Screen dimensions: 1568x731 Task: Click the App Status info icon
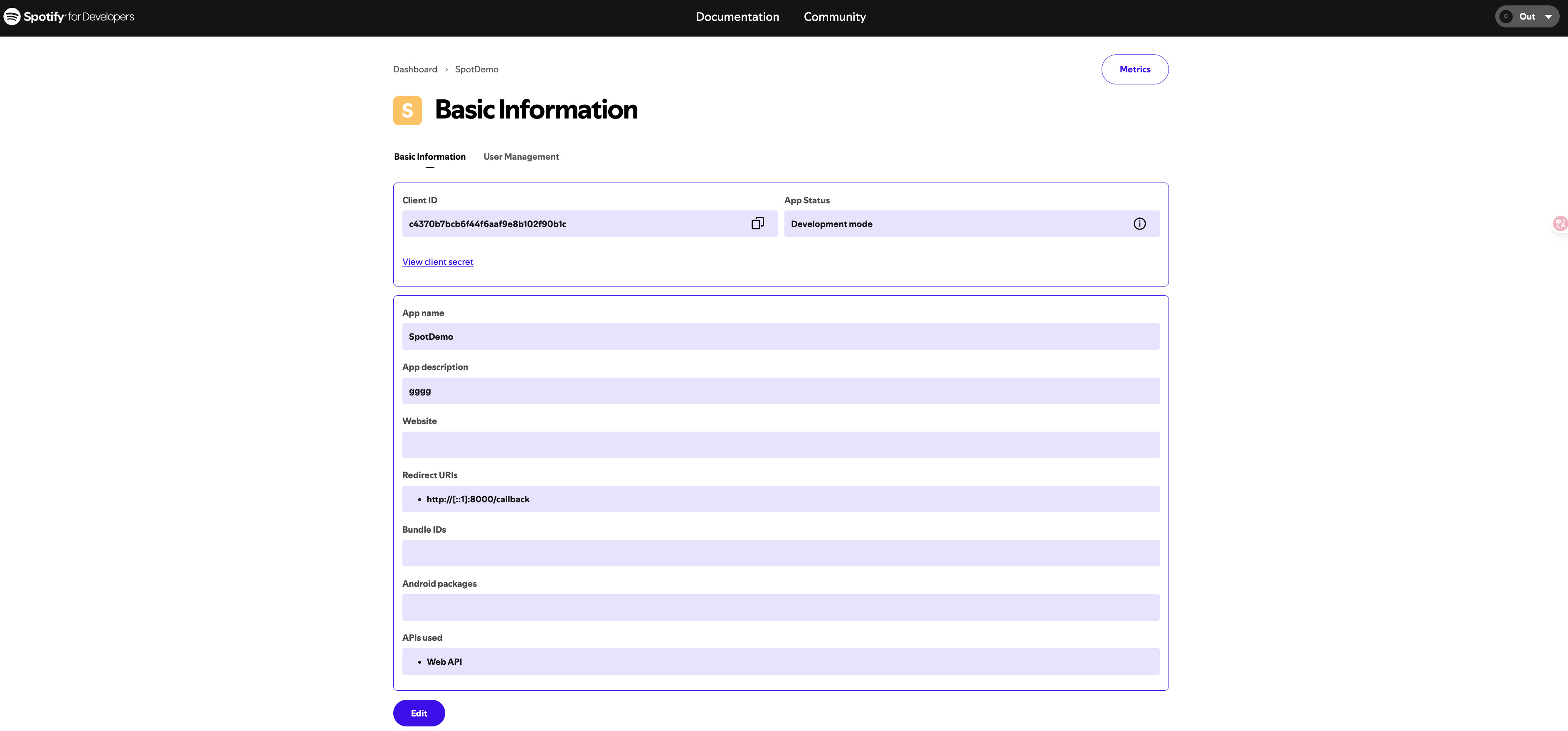click(x=1139, y=223)
